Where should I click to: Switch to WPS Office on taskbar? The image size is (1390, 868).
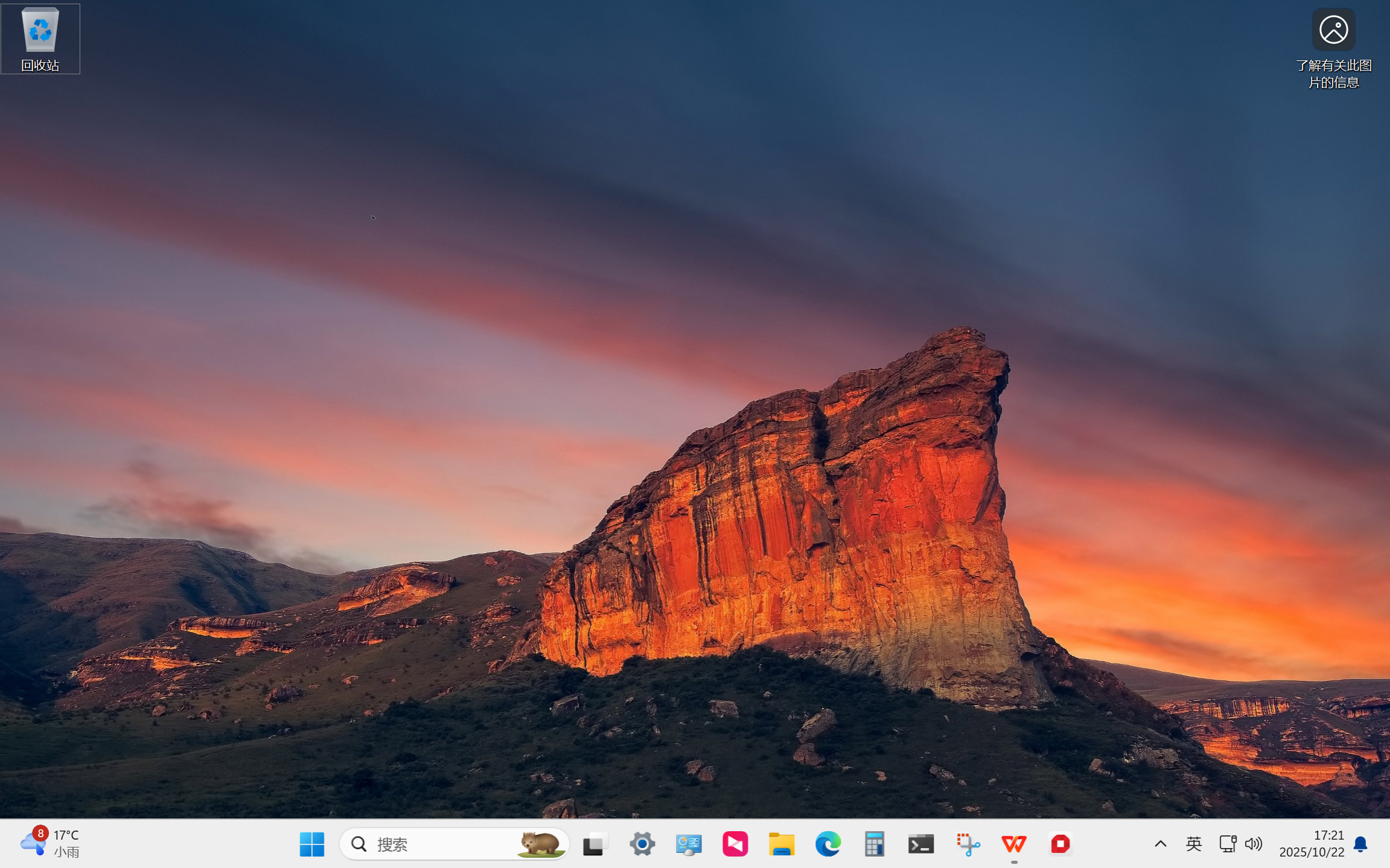pos(1014,844)
